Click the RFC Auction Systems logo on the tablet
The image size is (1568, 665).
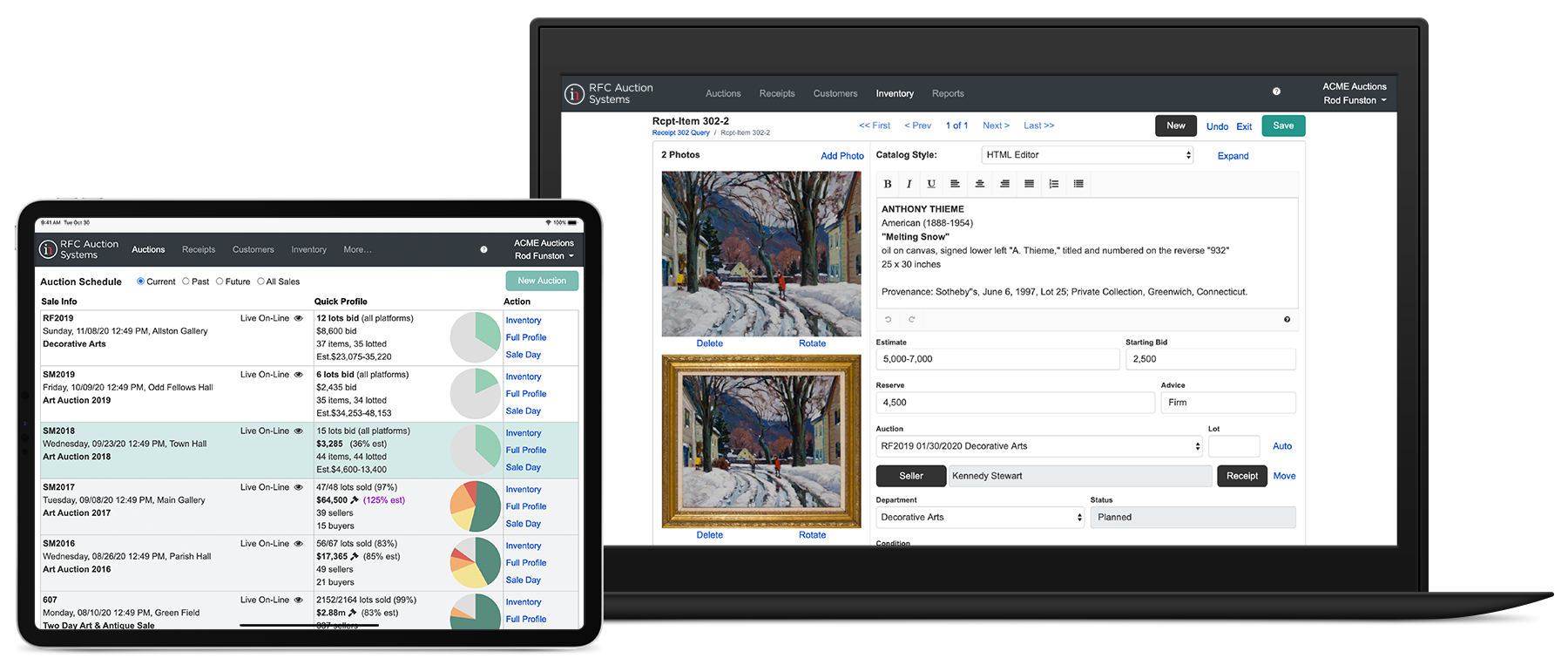[x=79, y=249]
